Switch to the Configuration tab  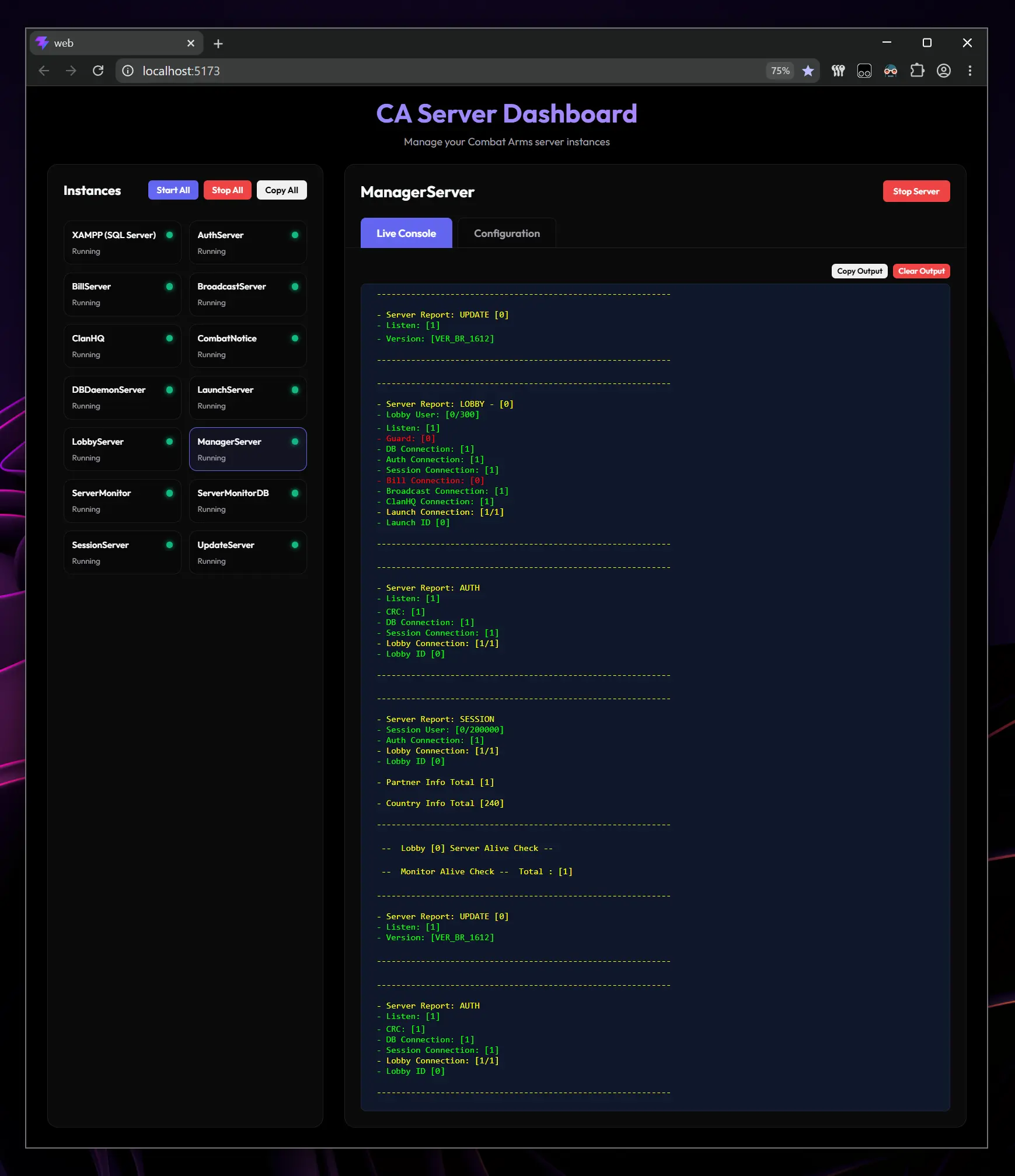507,233
